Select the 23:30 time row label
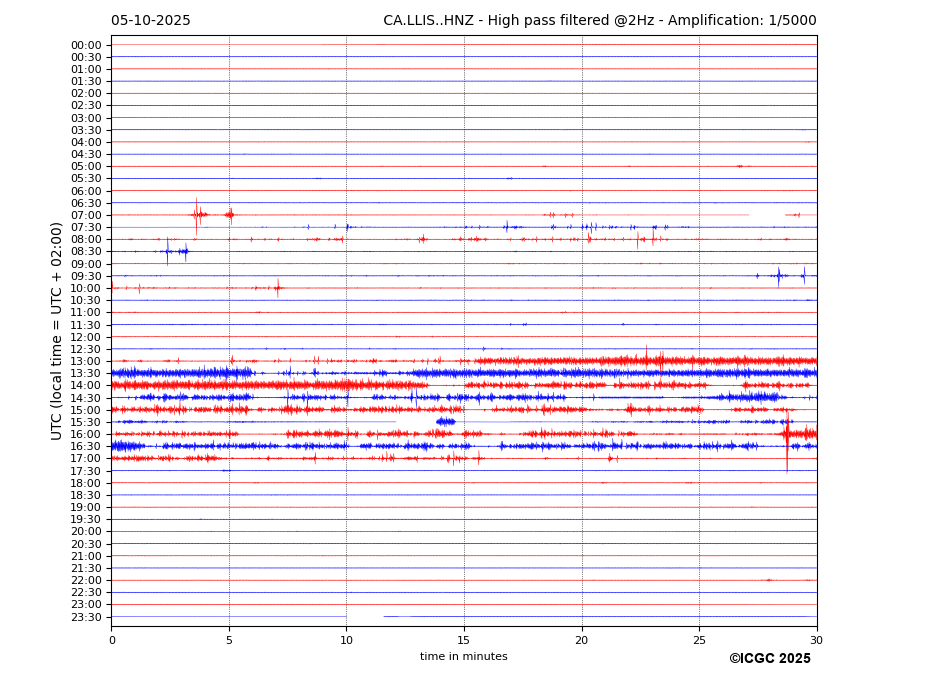The height and width of the screenshot is (696, 927). tap(86, 617)
